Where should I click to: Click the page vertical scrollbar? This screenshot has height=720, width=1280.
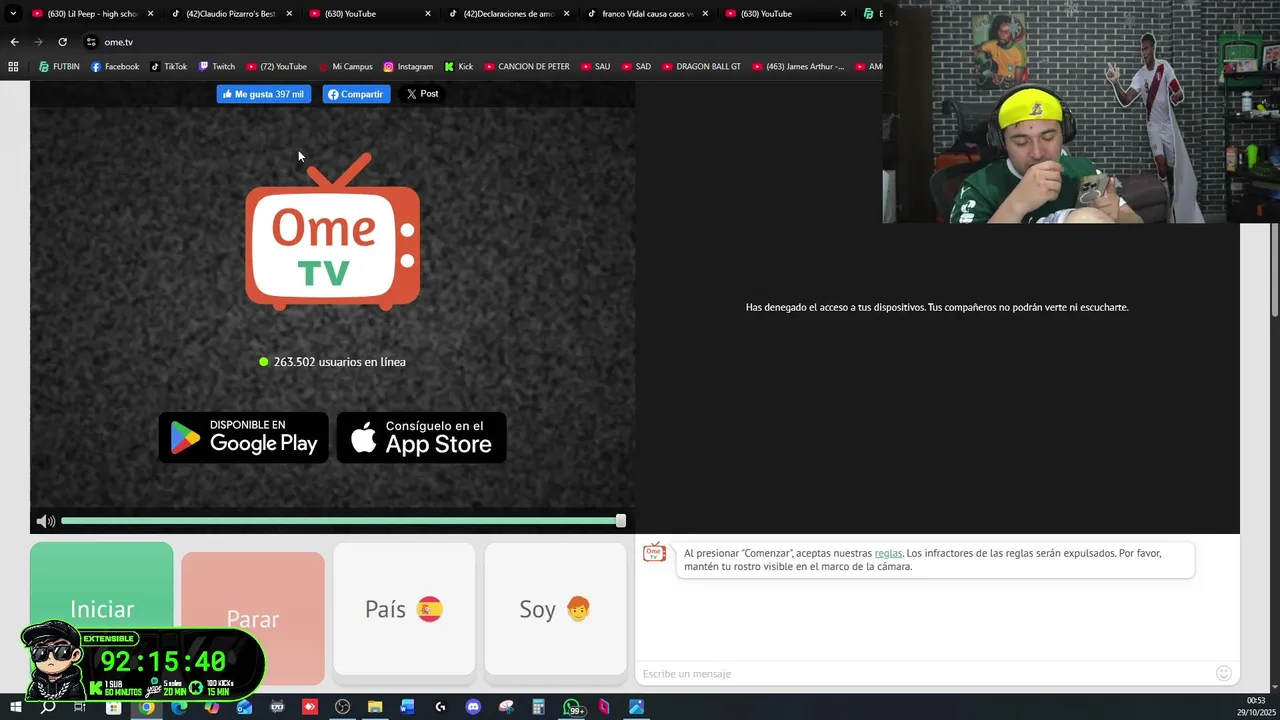point(1274,270)
